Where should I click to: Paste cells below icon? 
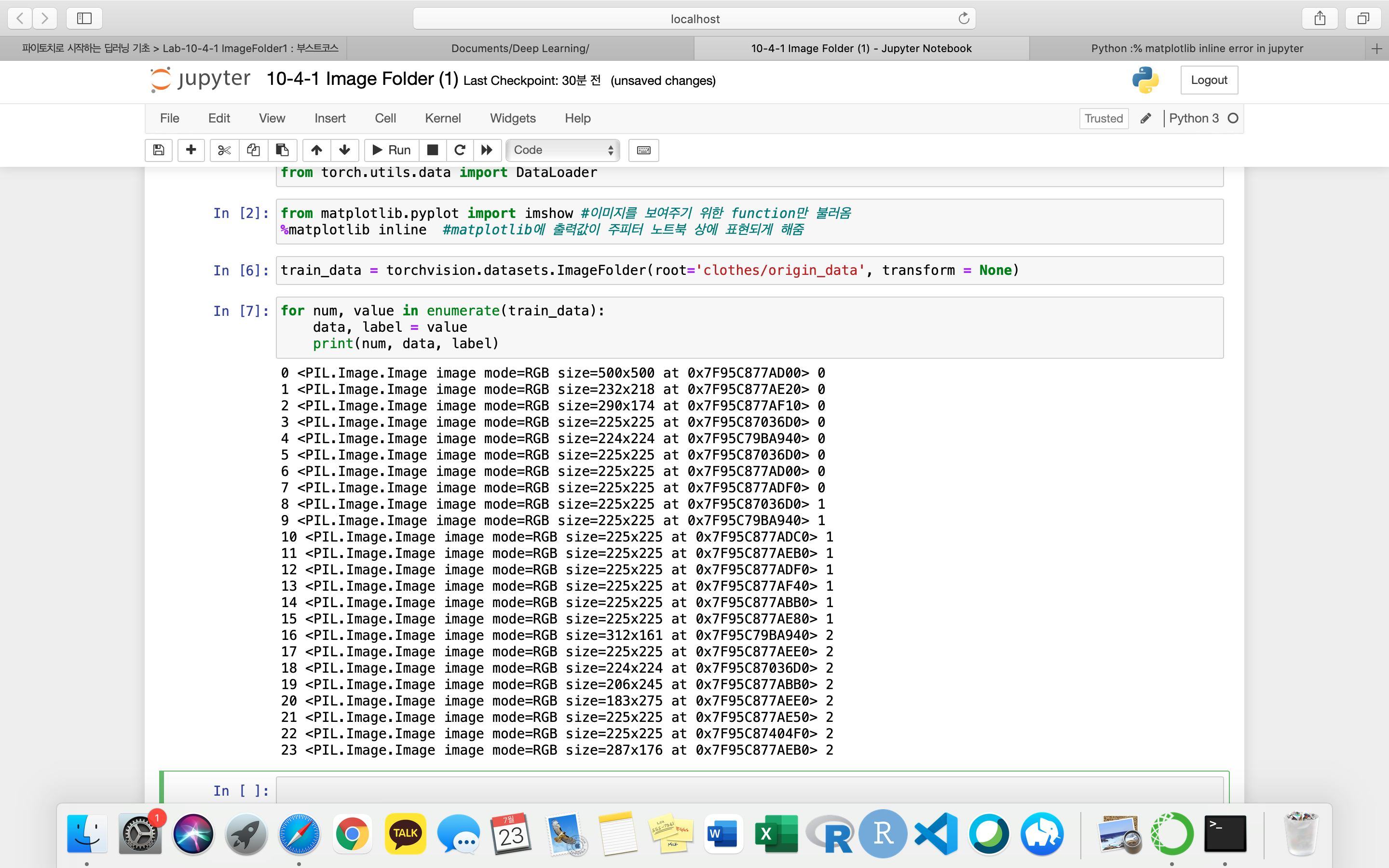[282, 150]
